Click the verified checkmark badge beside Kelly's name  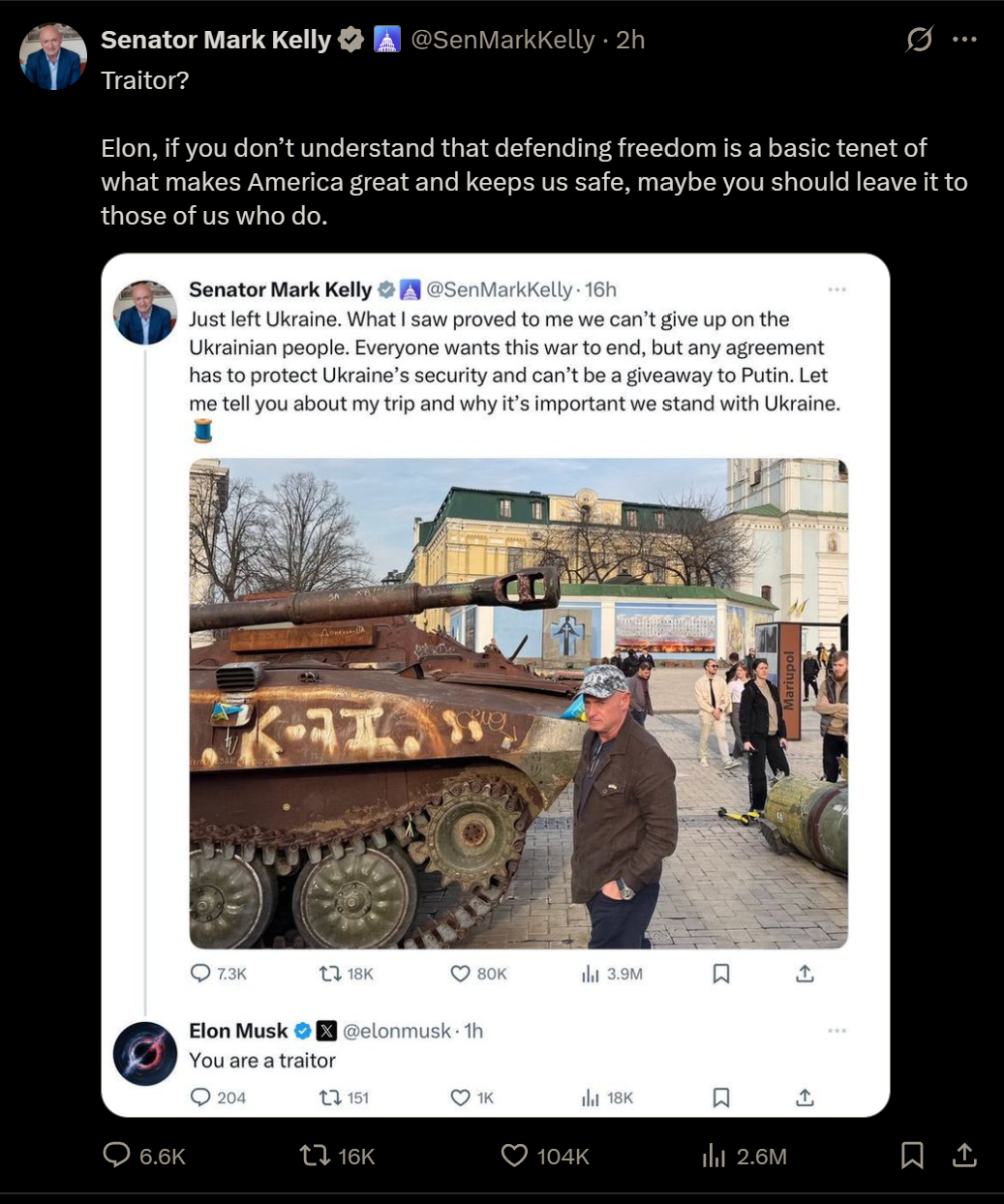350,40
